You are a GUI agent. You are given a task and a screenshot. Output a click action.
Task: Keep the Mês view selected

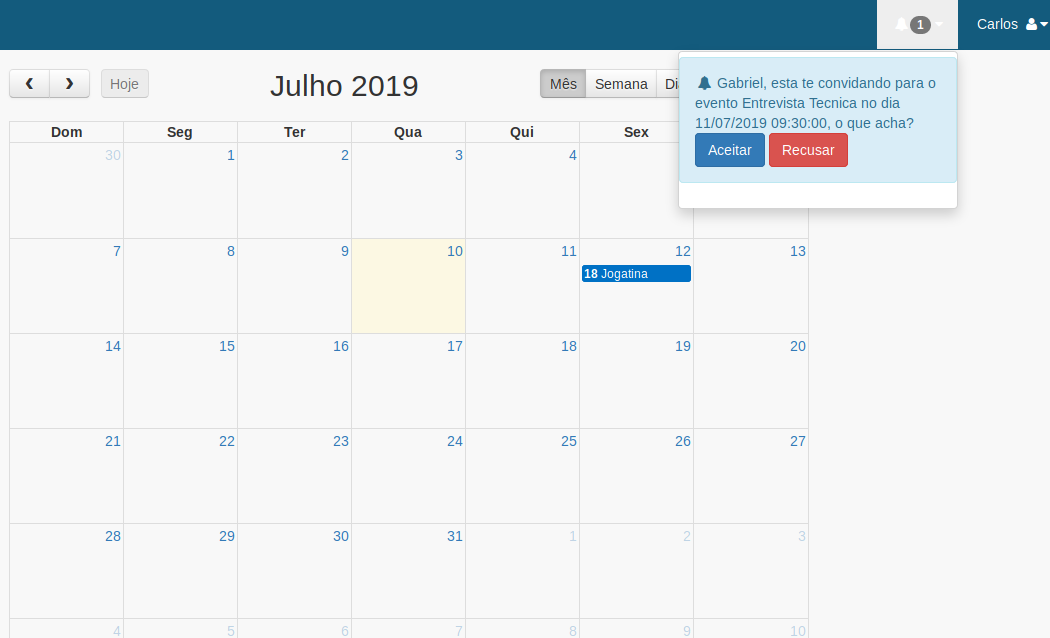point(562,84)
